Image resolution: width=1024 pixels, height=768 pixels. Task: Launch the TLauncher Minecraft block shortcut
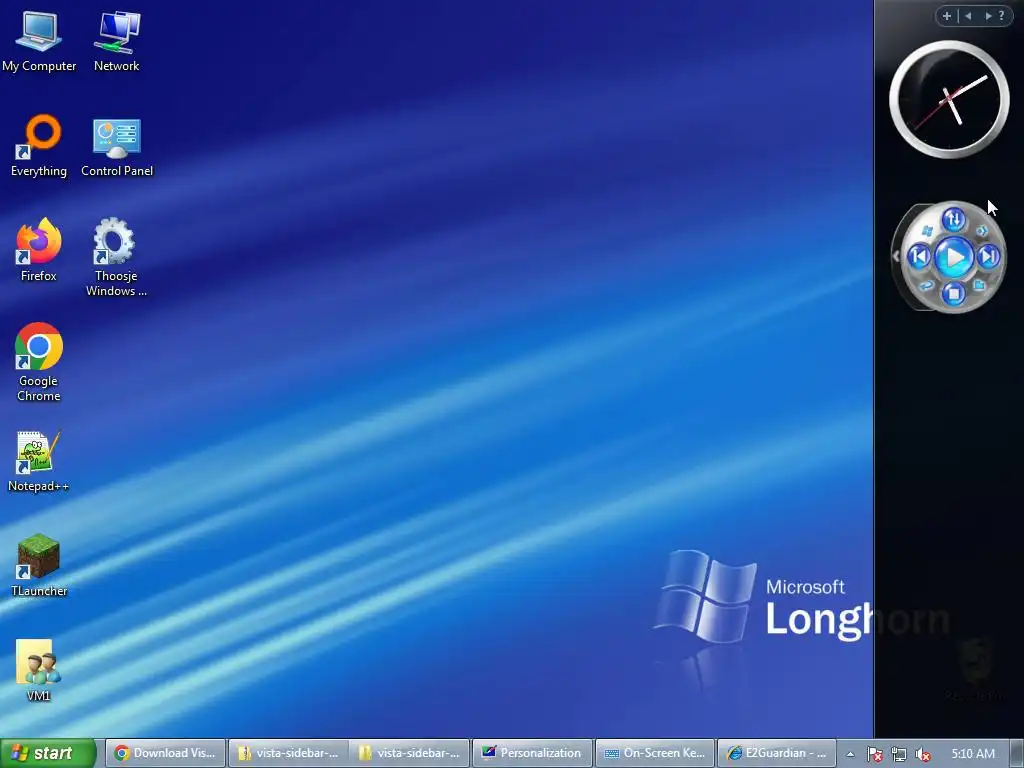click(x=39, y=566)
